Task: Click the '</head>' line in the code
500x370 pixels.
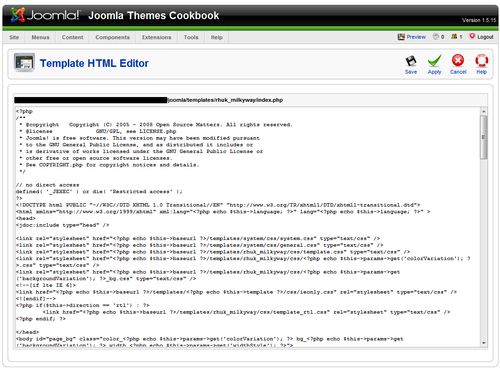Action: [27, 332]
